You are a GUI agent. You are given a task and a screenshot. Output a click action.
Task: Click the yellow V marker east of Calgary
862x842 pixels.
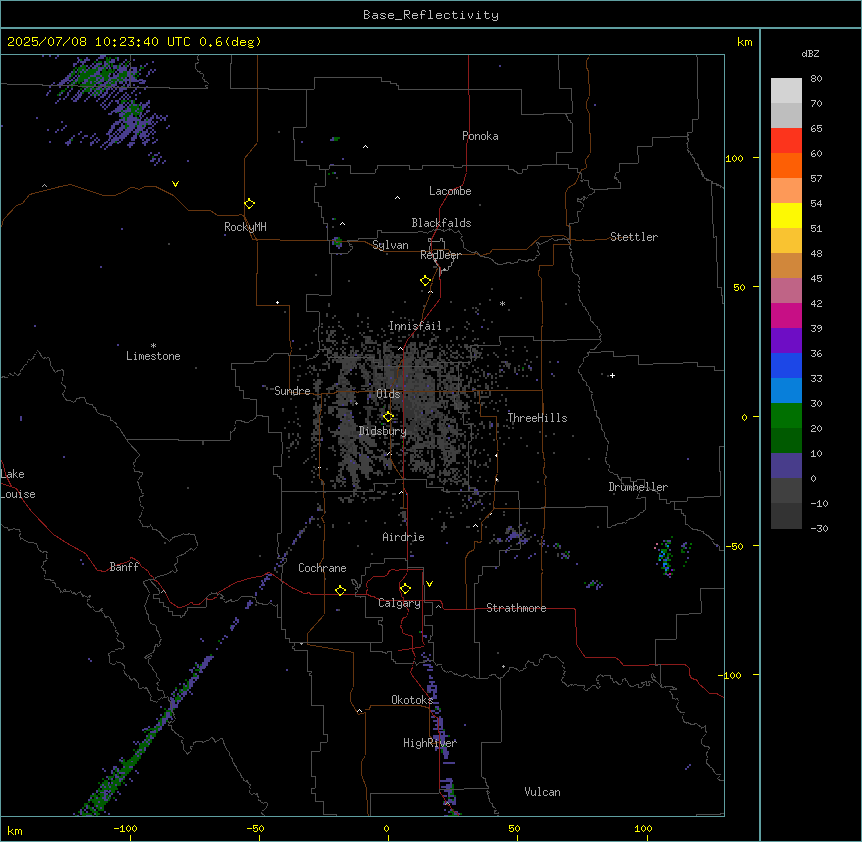[x=429, y=584]
